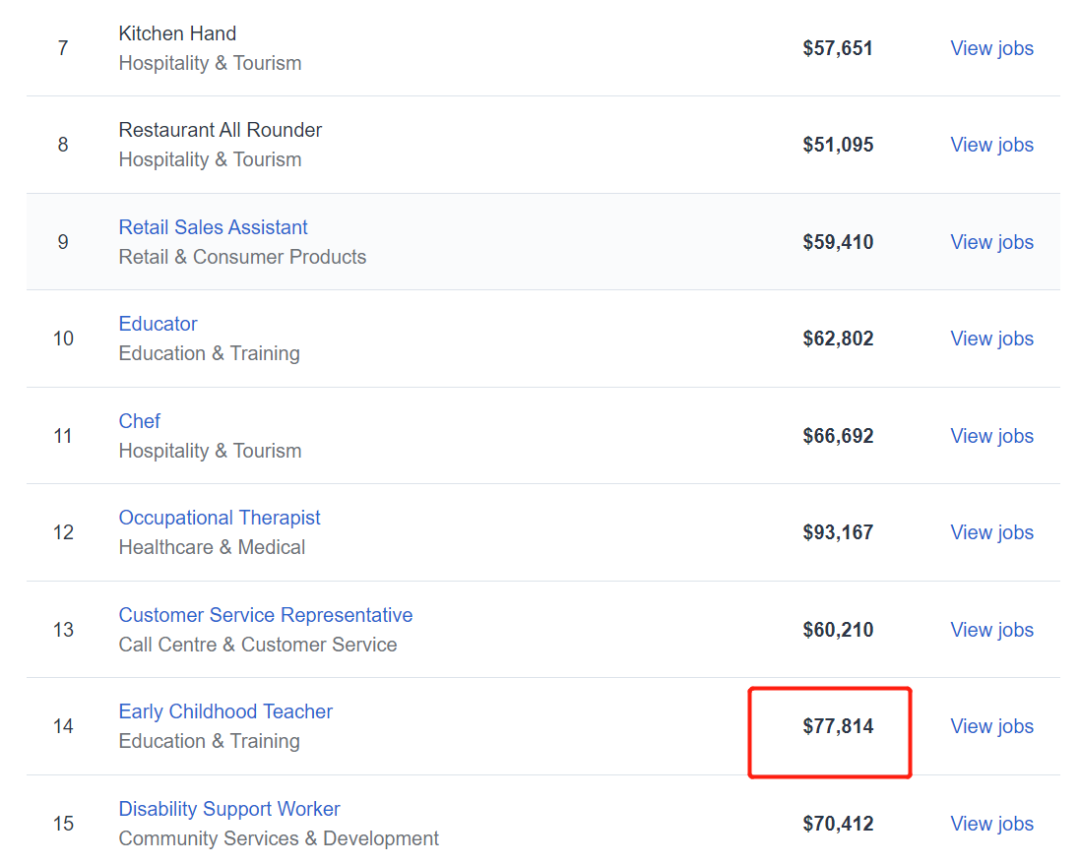View jobs for Chef row

(991, 436)
